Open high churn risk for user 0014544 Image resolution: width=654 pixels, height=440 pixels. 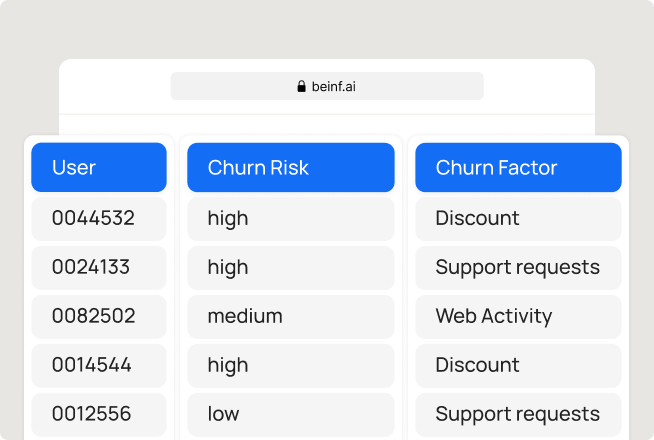[x=290, y=365]
